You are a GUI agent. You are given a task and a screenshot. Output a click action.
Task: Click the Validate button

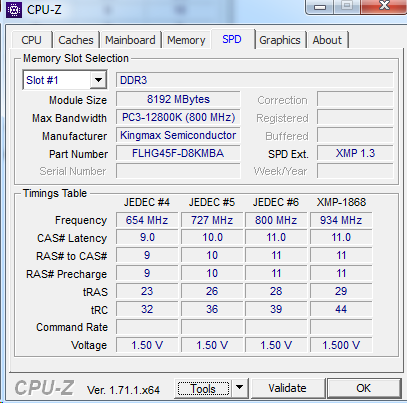(x=287, y=388)
